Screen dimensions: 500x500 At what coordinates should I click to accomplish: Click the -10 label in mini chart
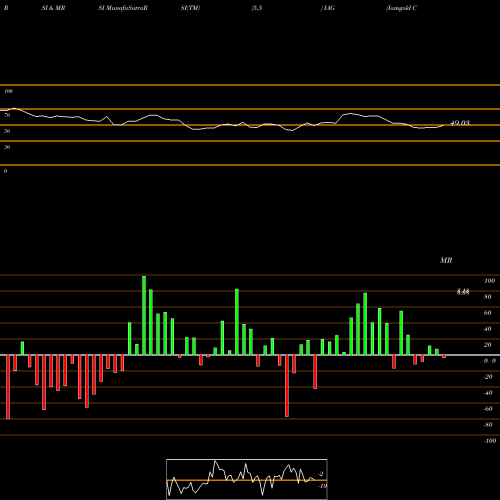pyautogui.click(x=322, y=486)
